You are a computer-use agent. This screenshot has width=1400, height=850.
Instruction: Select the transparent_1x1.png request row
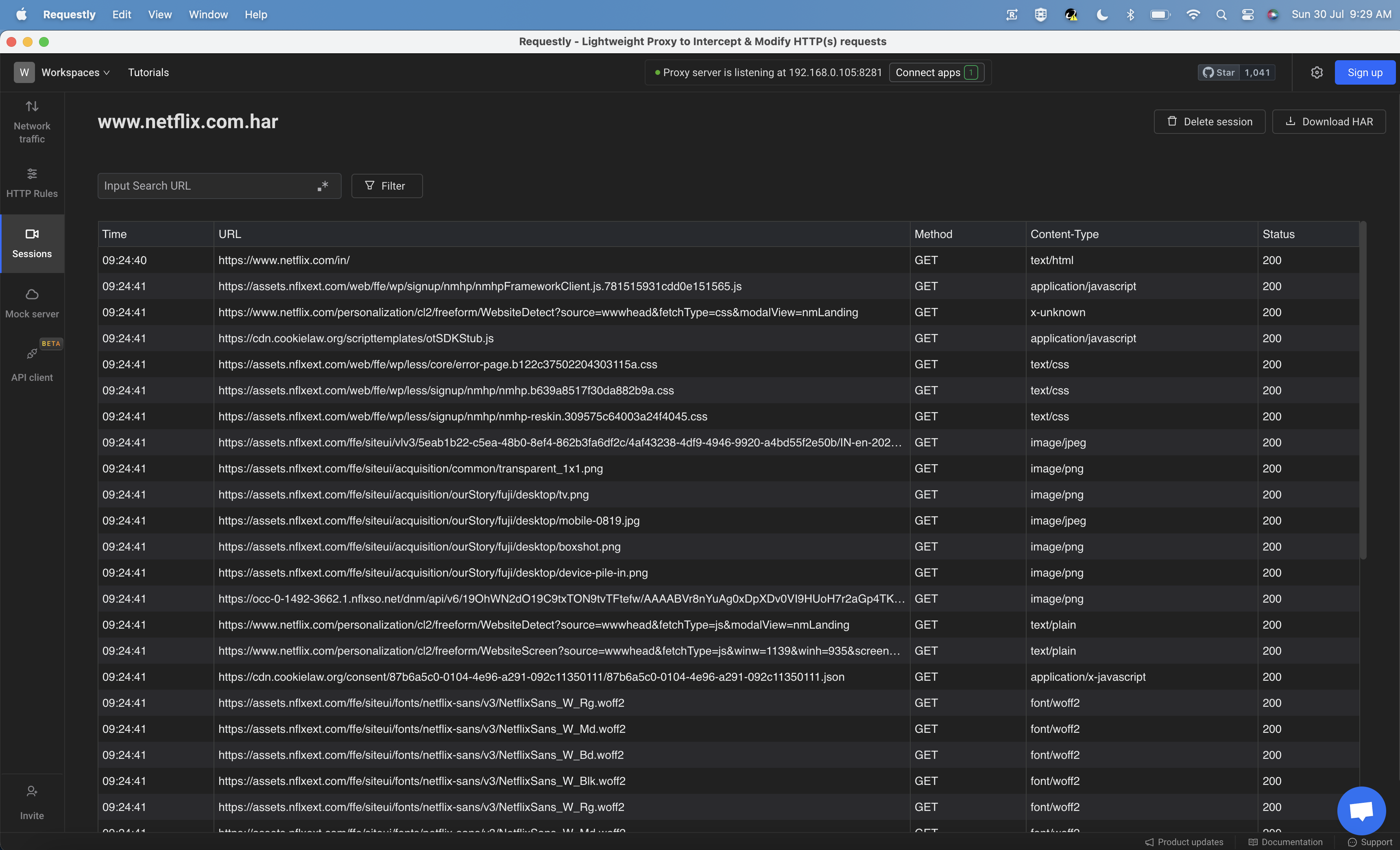click(728, 468)
